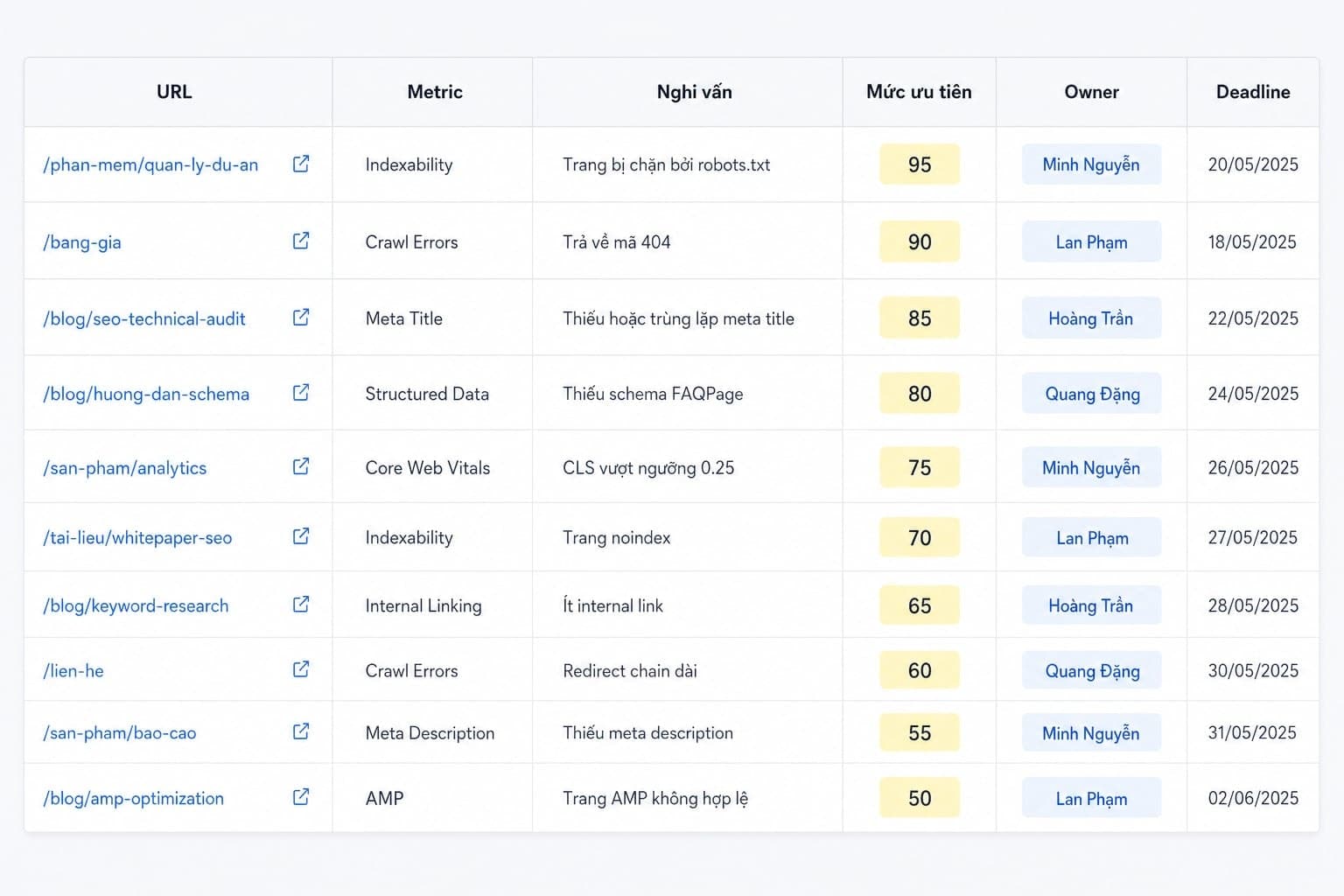Visit the /blog/huong-dan-schema link
The image size is (1344, 896).
pos(146,394)
